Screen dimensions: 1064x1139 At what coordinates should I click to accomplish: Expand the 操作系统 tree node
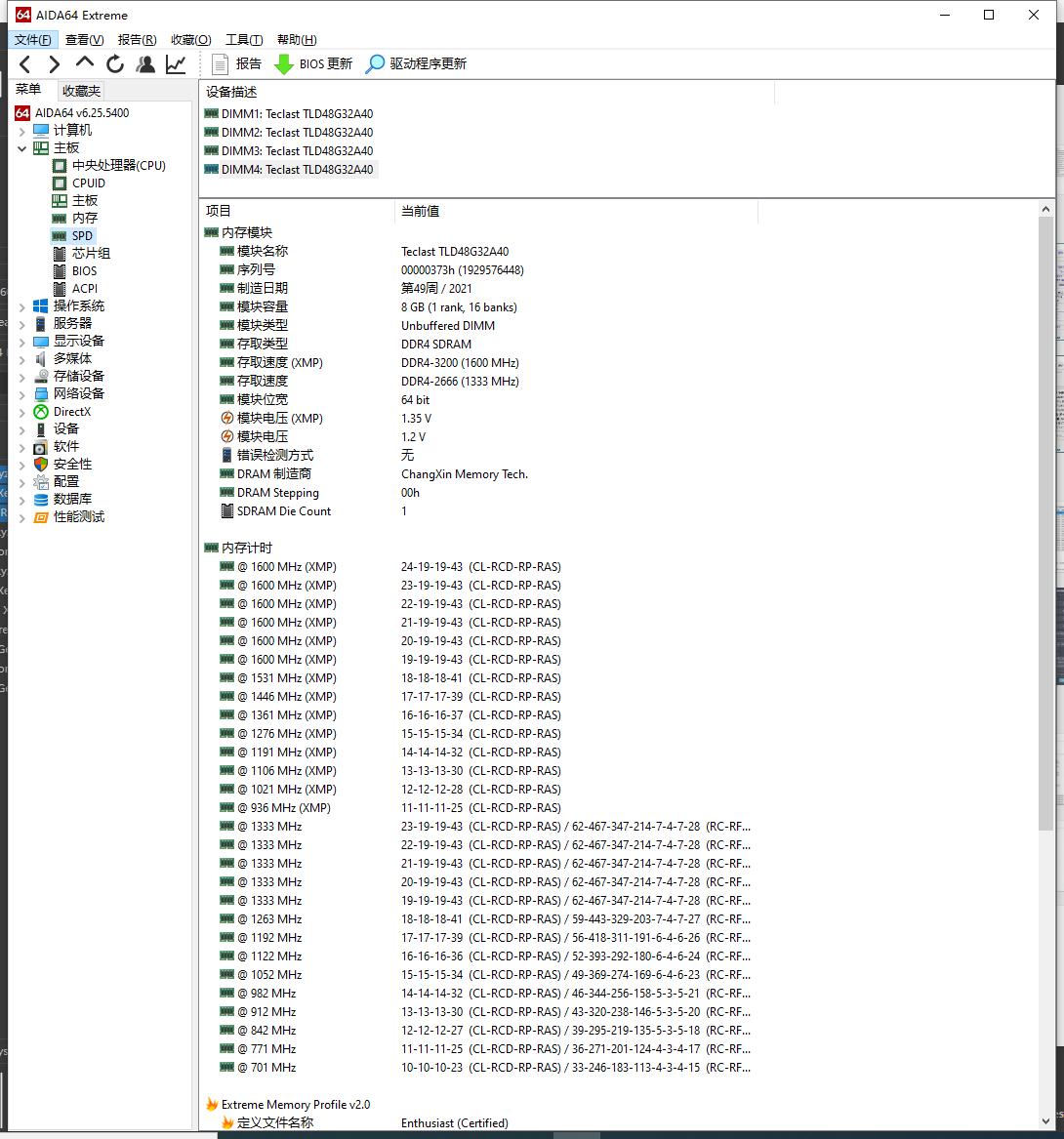coord(21,306)
